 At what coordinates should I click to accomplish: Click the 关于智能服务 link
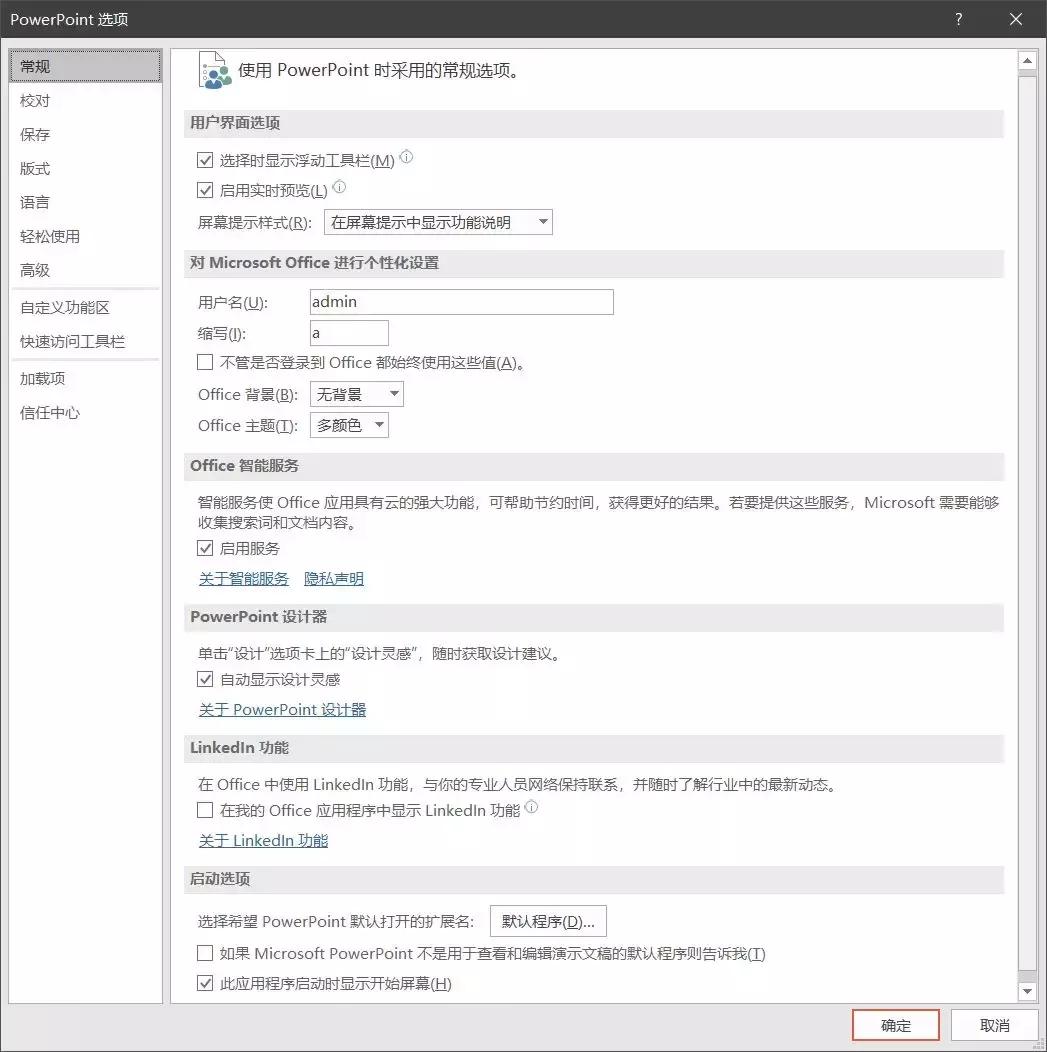point(243,579)
